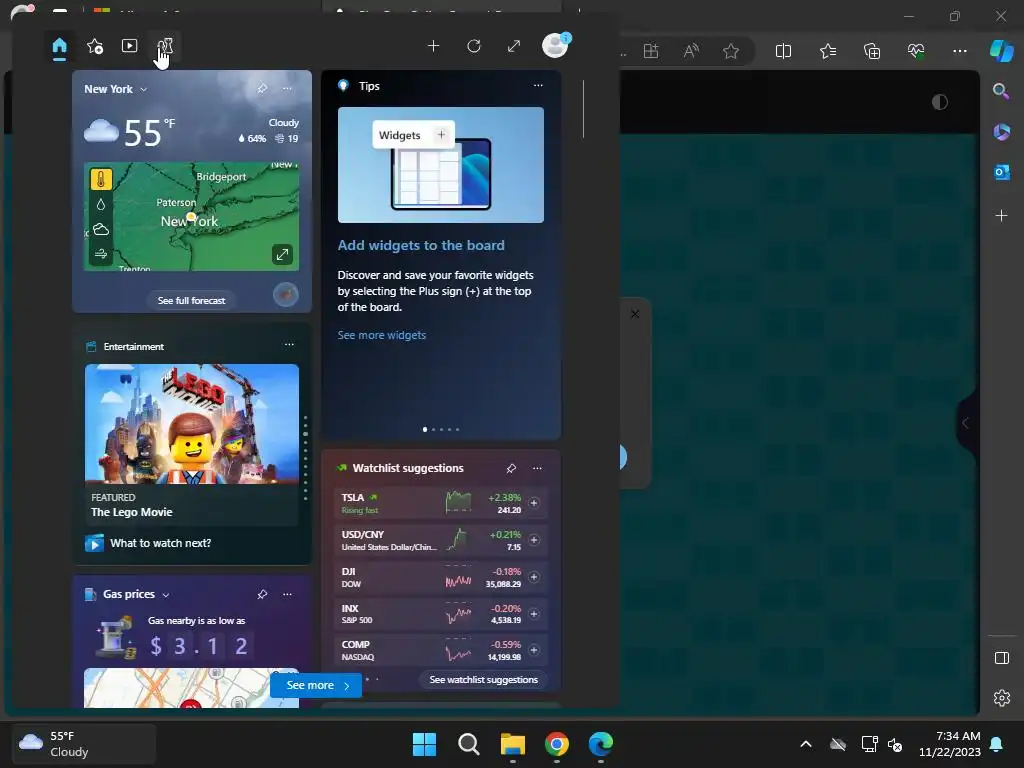Open Edge favorites list icon
1024x768 pixels.
[827, 51]
